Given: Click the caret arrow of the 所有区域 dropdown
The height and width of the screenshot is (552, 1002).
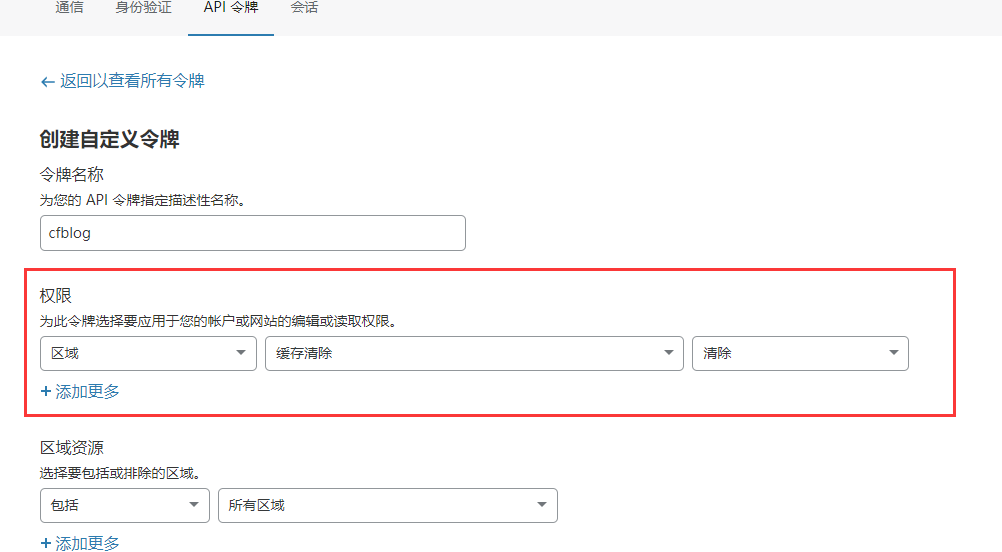Looking at the screenshot, I should (541, 505).
